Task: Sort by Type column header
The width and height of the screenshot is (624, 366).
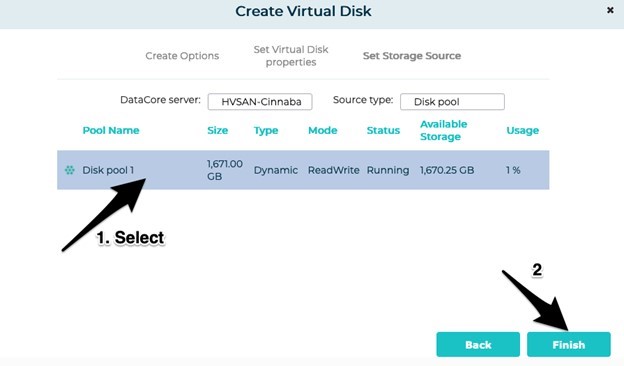Action: 266,130
